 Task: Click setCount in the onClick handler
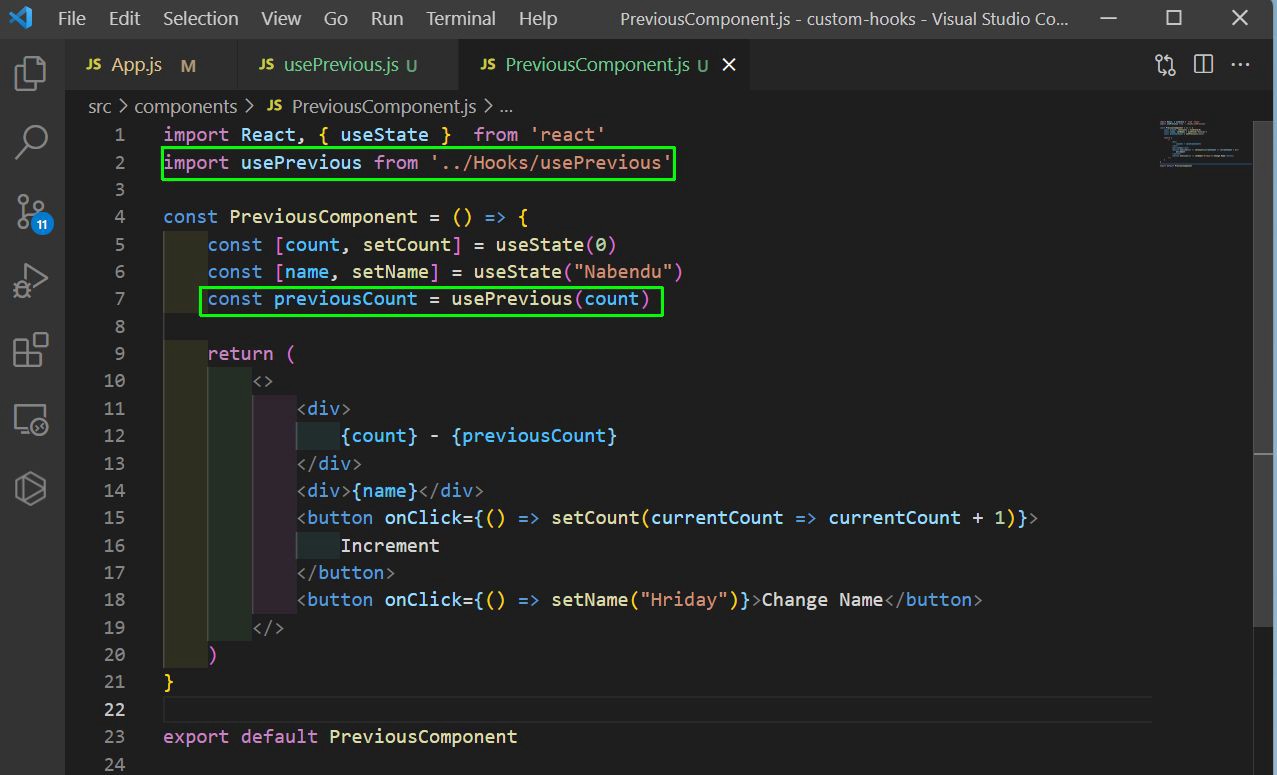[x=595, y=518]
